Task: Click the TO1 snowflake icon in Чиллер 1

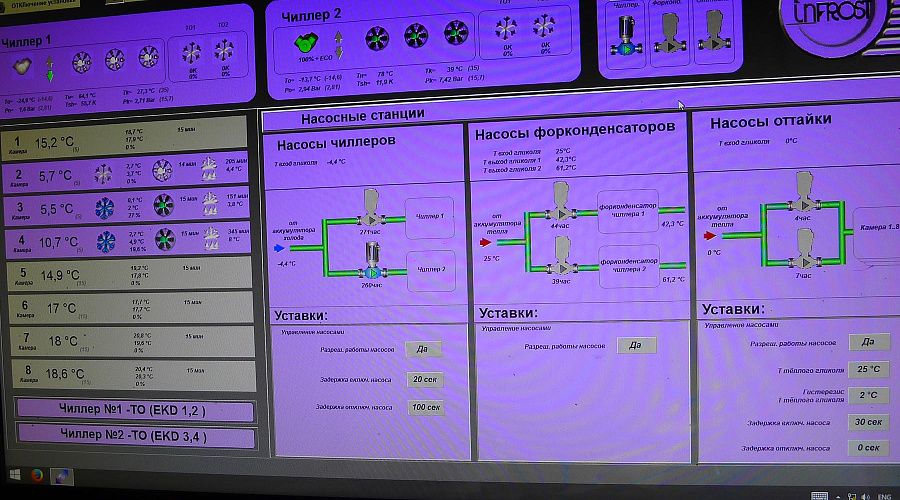Action: (191, 53)
